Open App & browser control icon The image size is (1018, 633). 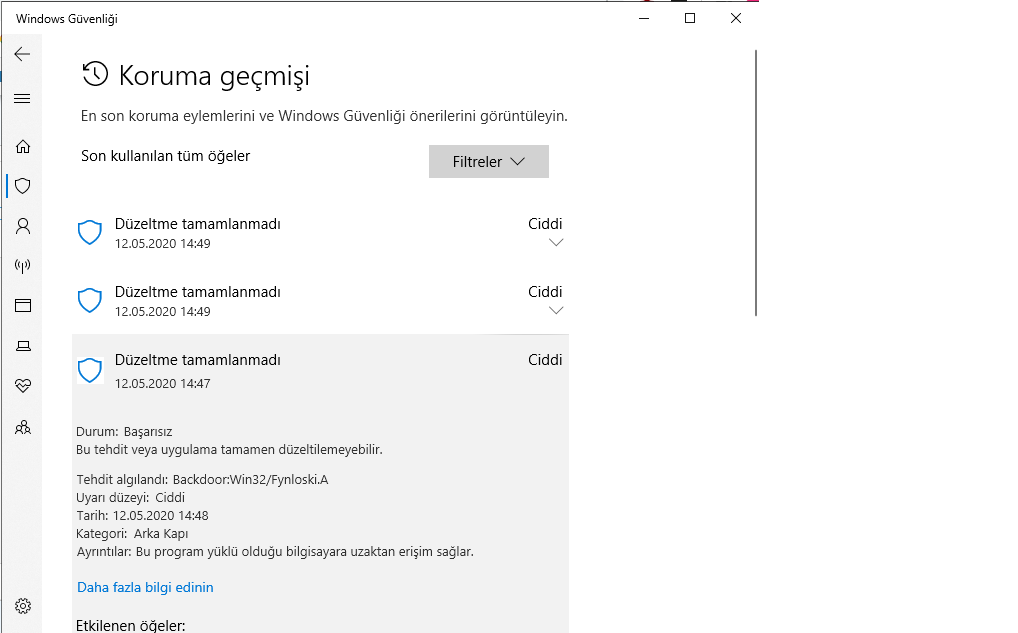tap(22, 306)
